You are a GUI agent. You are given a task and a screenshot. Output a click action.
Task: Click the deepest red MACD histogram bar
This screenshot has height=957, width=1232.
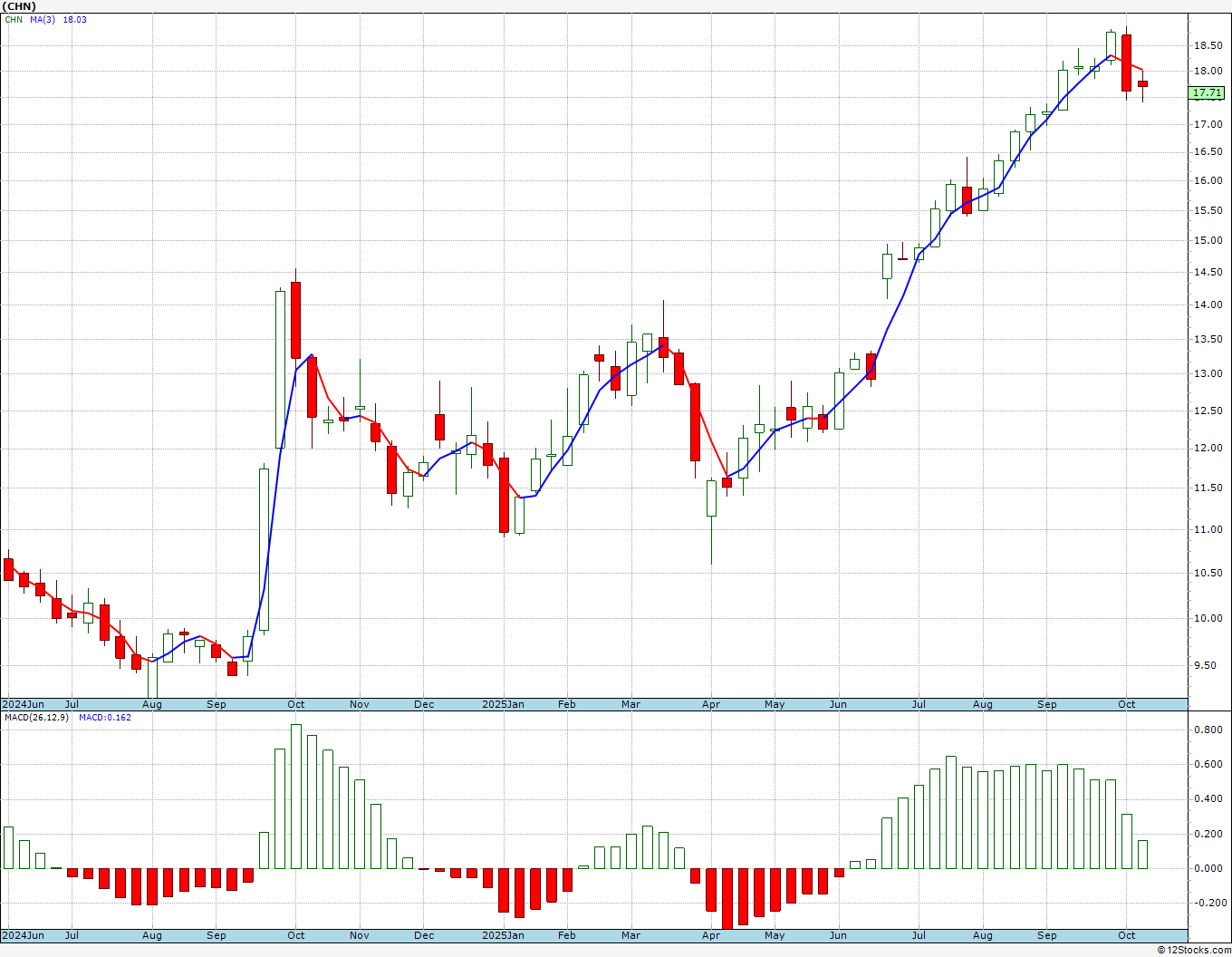[727, 899]
